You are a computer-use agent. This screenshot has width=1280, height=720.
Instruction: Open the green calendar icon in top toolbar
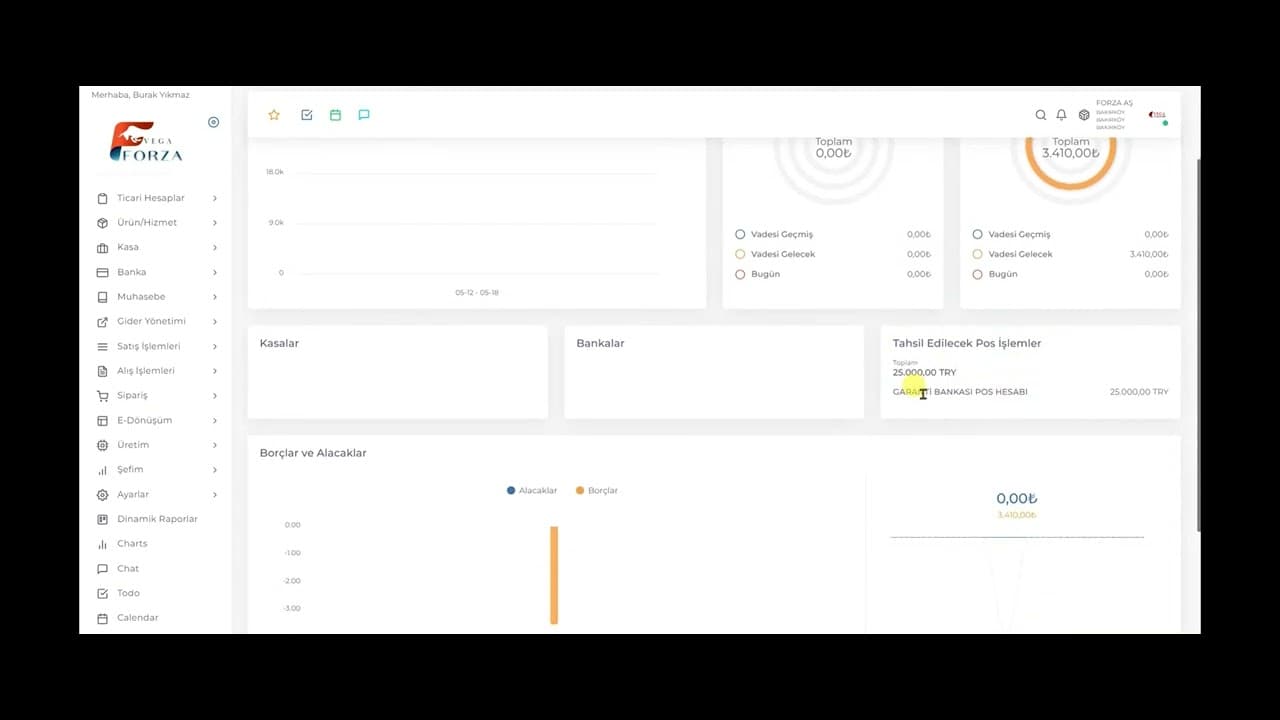[x=335, y=115]
